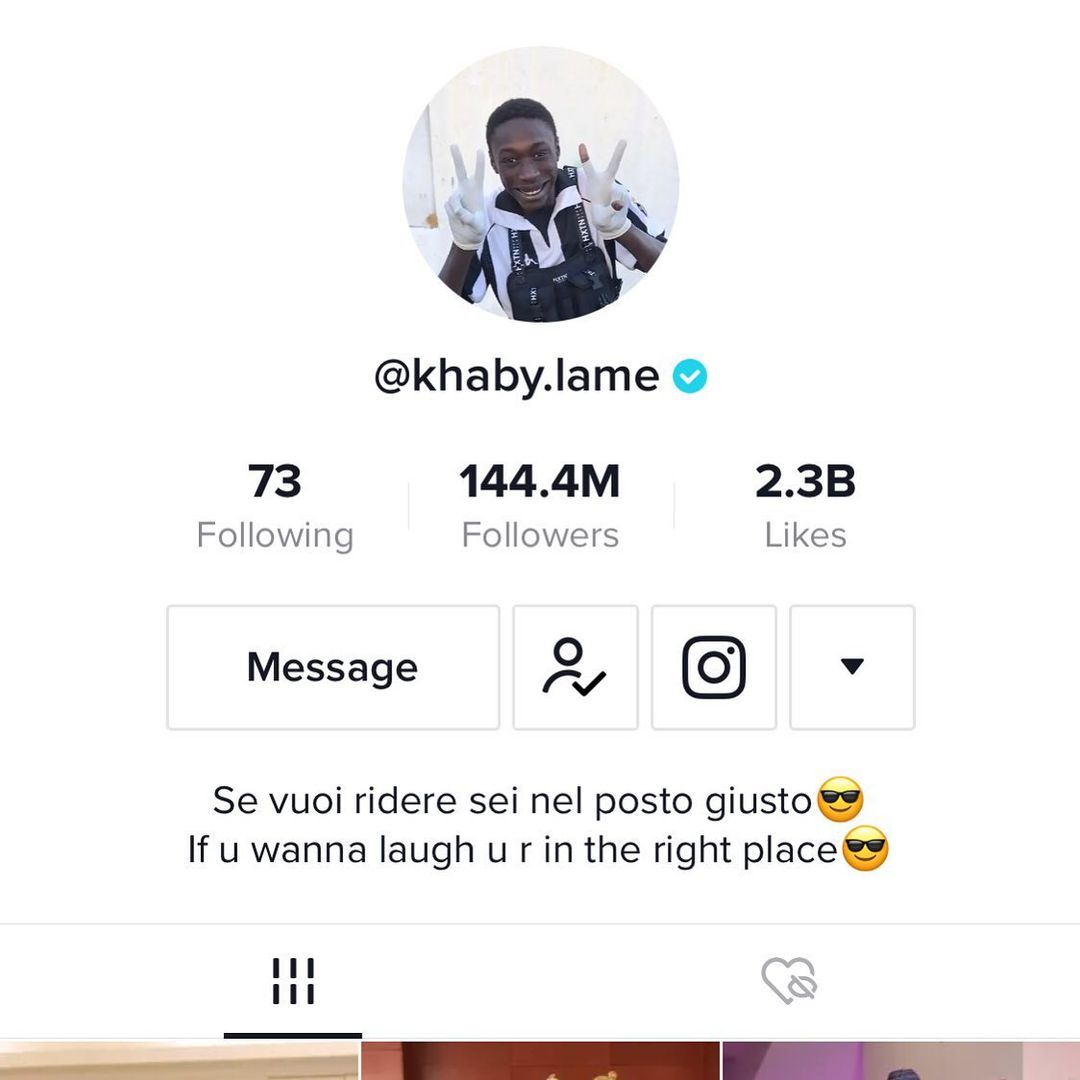Tap sunglasses emoji after 'posto giusto'

(x=840, y=800)
